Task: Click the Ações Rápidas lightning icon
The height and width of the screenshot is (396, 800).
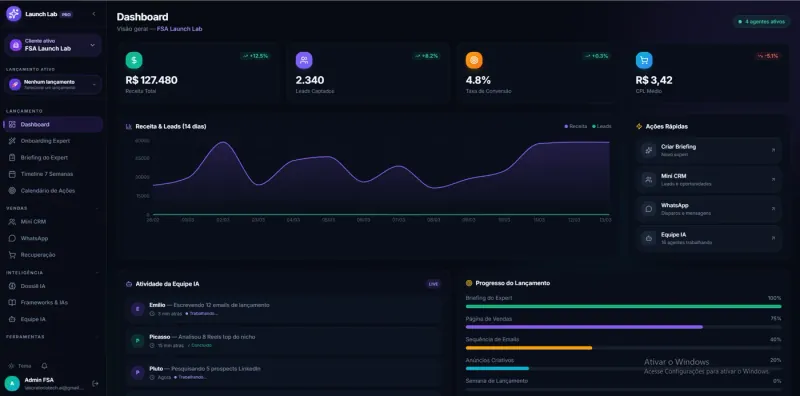Action: (x=639, y=127)
